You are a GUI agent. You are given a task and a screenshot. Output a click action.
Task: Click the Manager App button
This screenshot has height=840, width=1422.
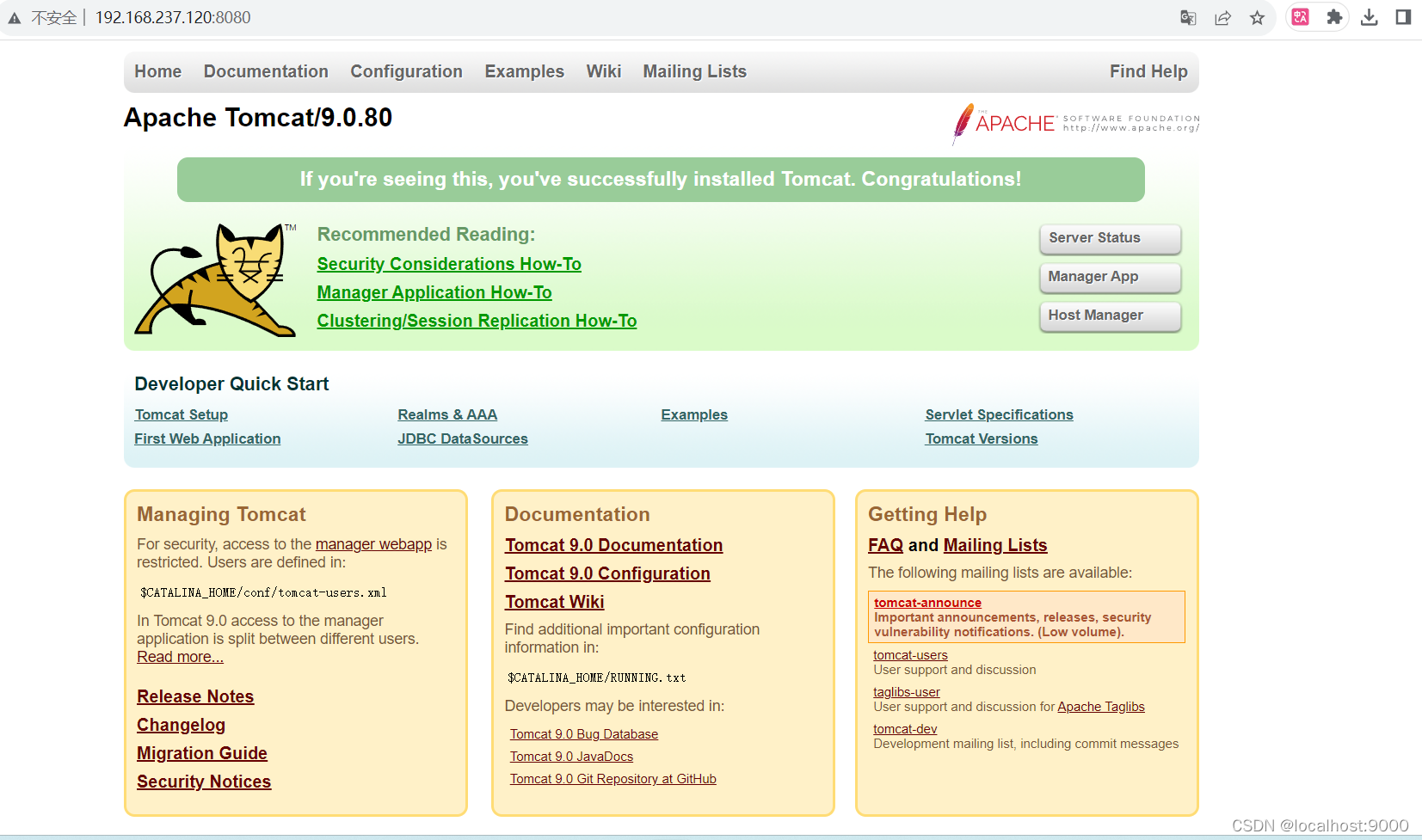click(1111, 277)
